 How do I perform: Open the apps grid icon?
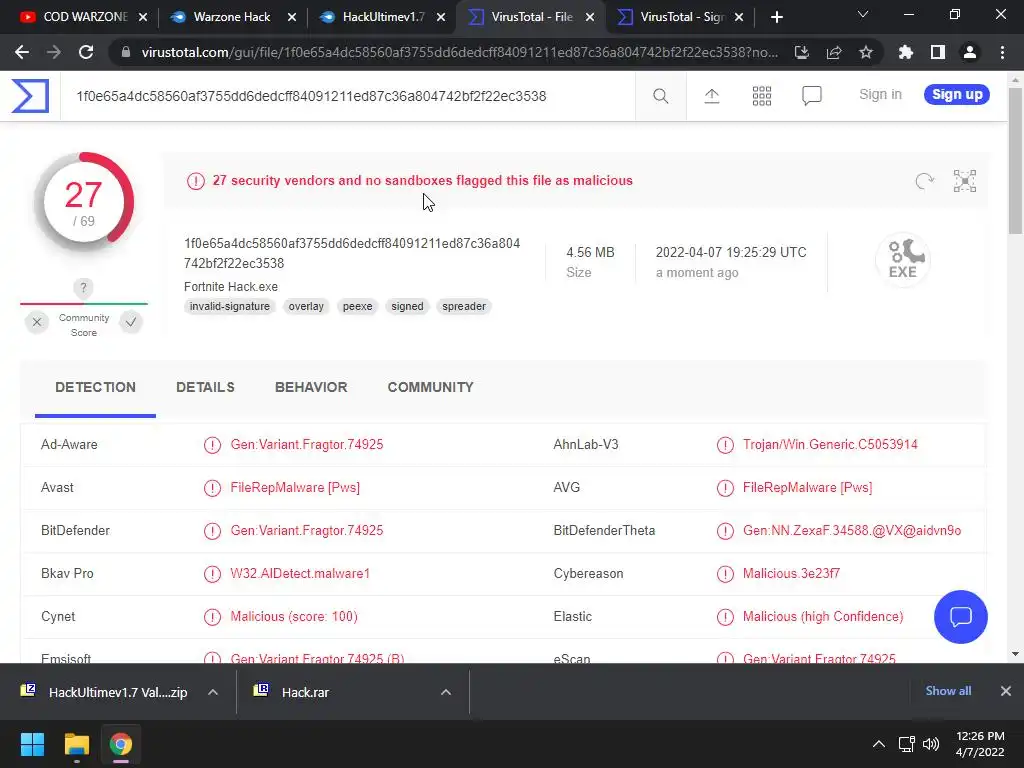[761, 96]
